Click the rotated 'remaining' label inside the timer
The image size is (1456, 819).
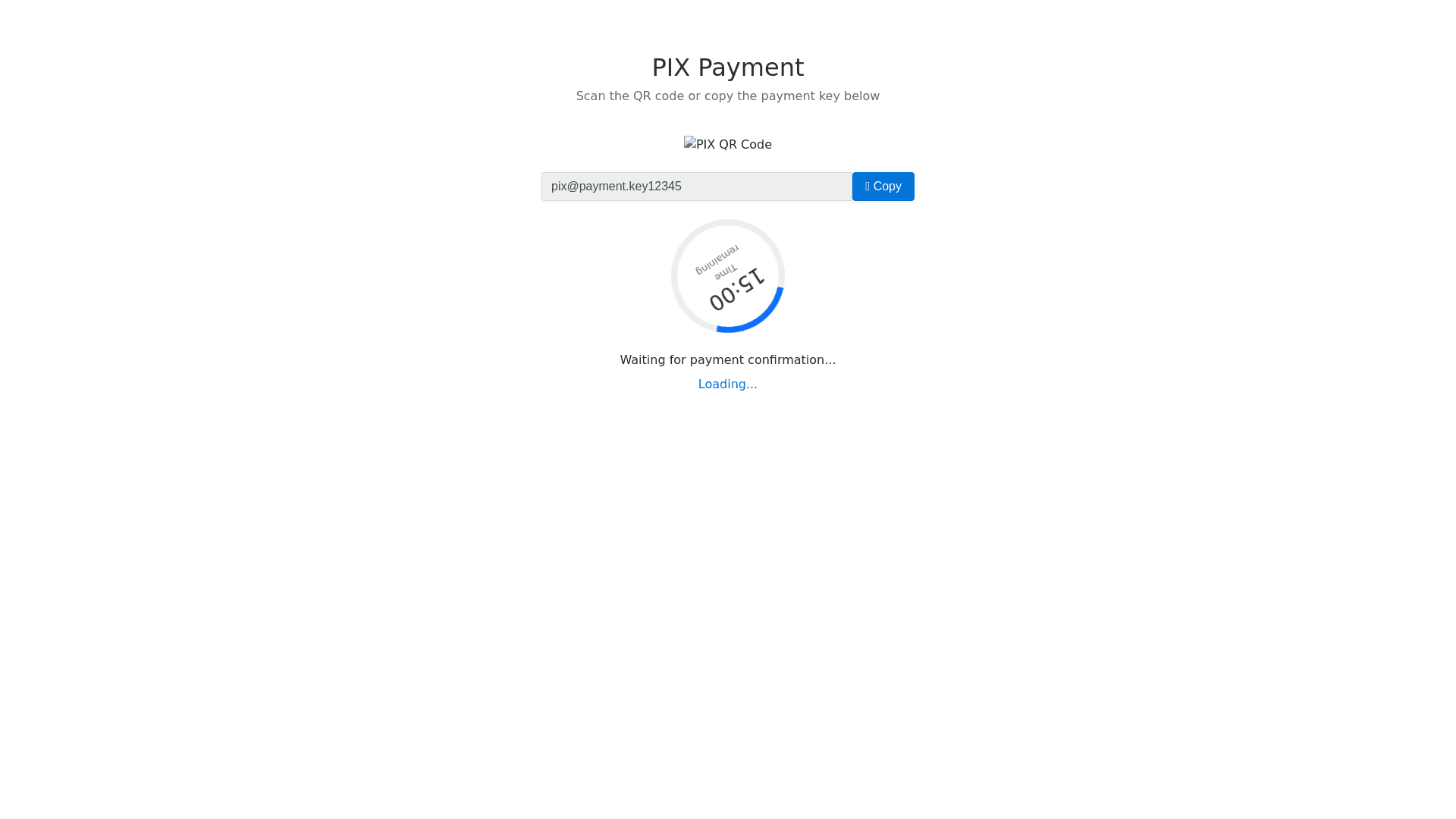click(717, 259)
